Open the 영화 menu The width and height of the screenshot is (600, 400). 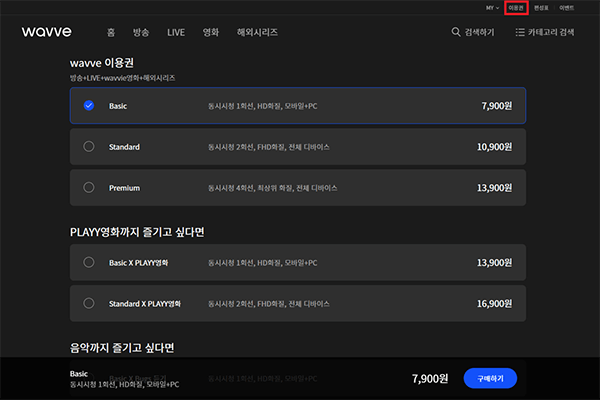click(x=211, y=32)
